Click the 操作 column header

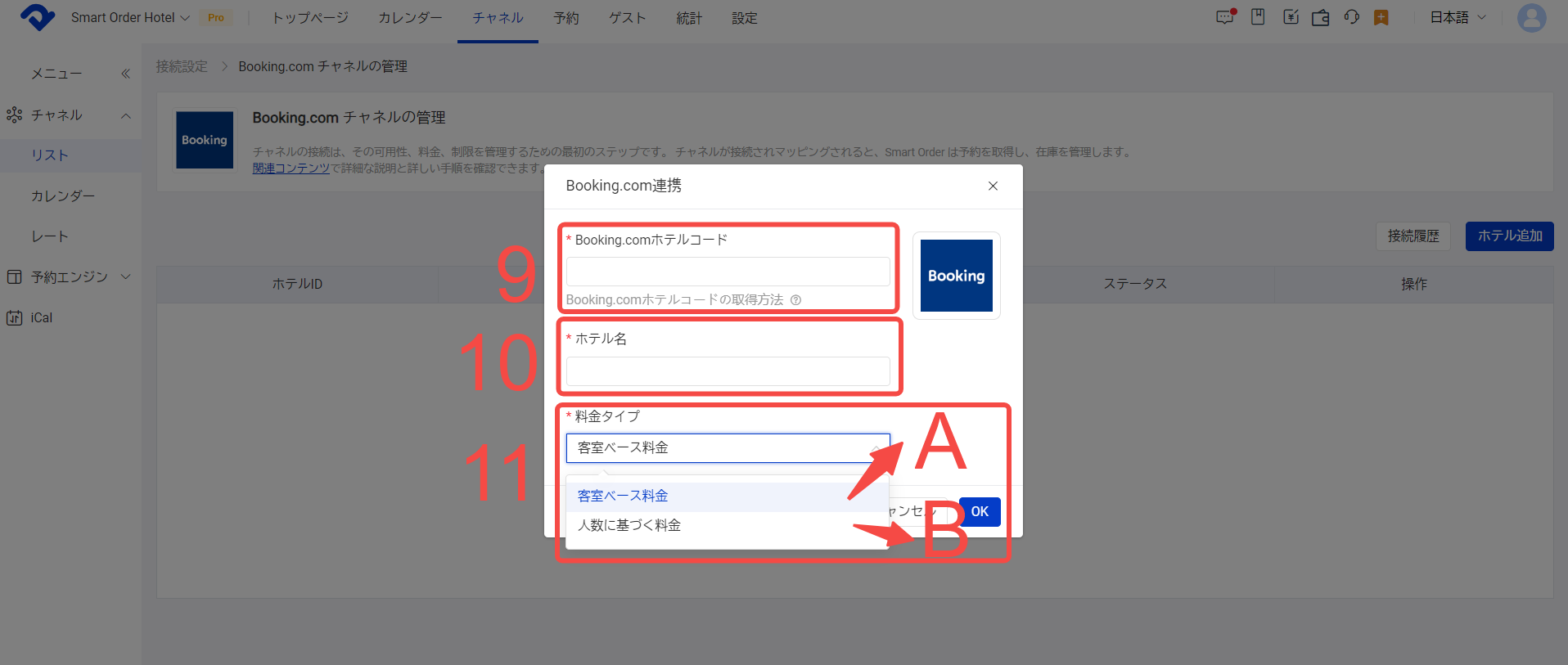pyautogui.click(x=1413, y=284)
